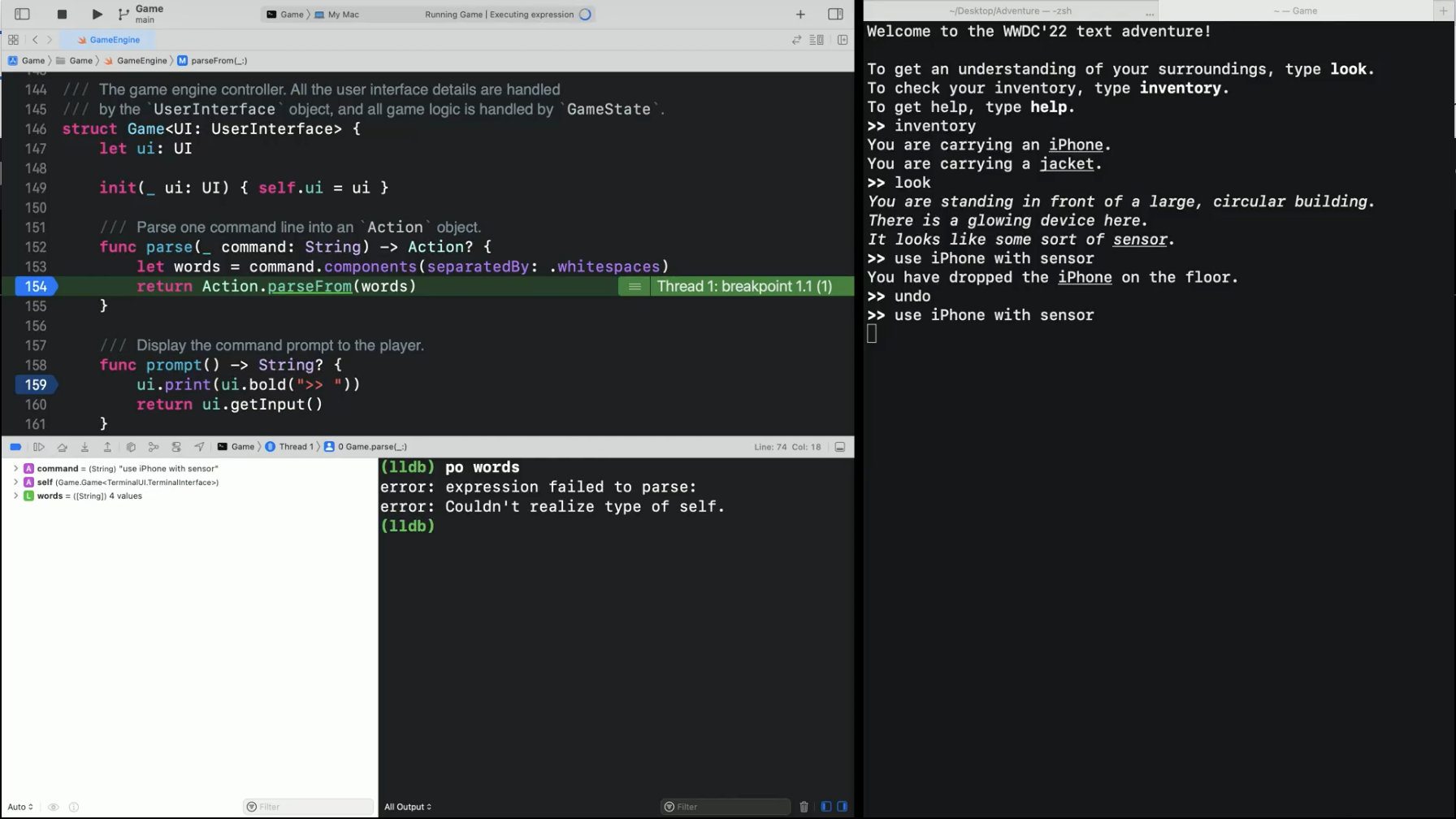Image resolution: width=1456 pixels, height=819 pixels.
Task: Select the GameEngine editor tab
Action: (x=108, y=39)
